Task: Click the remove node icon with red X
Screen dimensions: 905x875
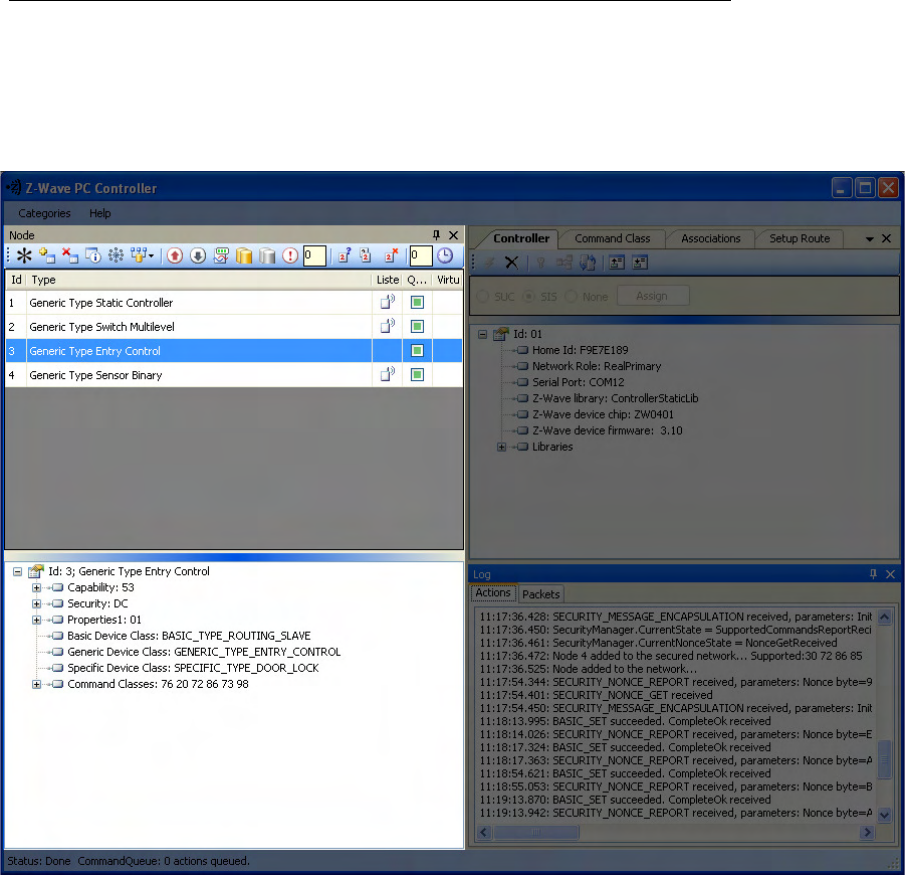Action: click(70, 256)
